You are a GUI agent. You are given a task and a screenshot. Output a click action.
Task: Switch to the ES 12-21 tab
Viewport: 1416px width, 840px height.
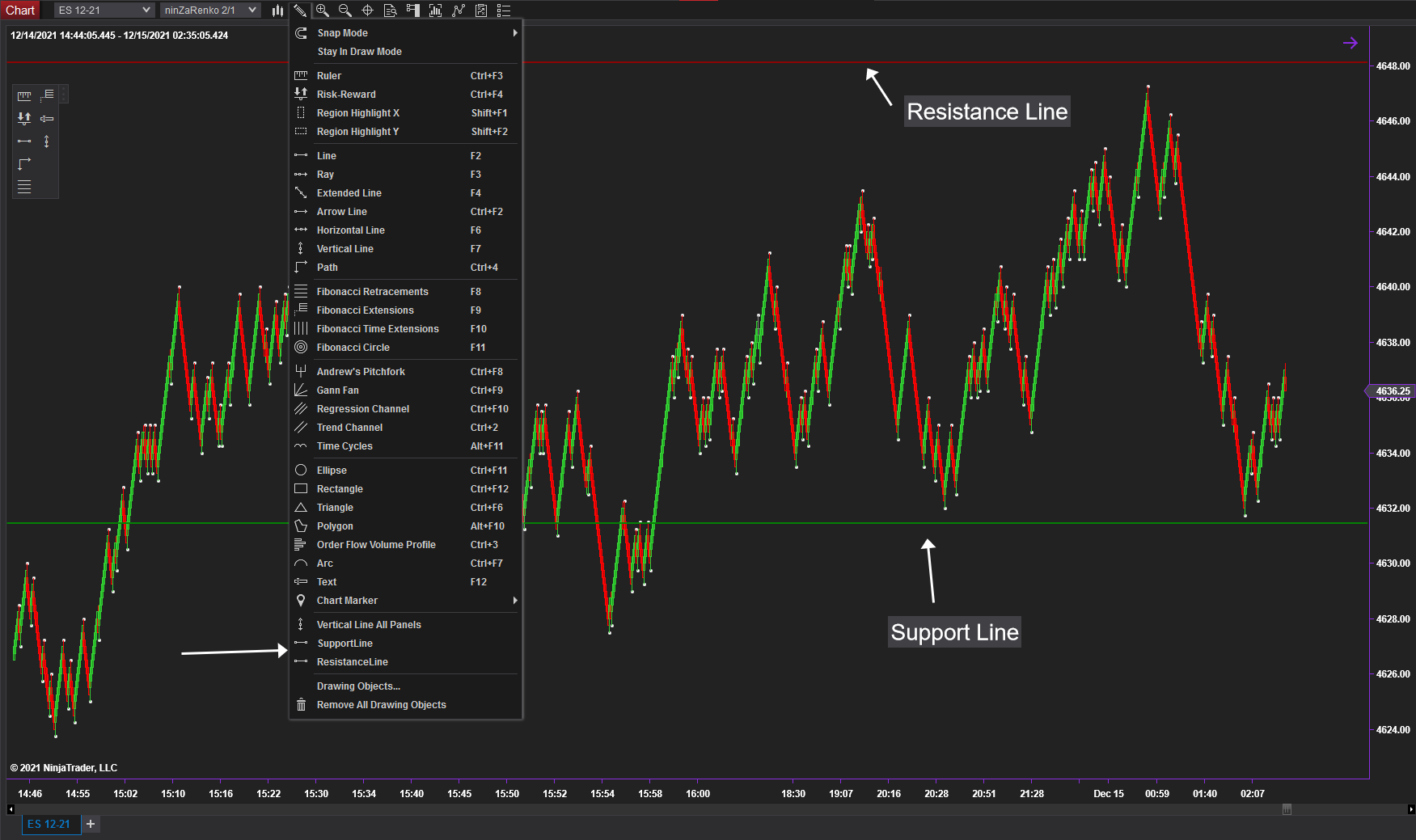51,824
